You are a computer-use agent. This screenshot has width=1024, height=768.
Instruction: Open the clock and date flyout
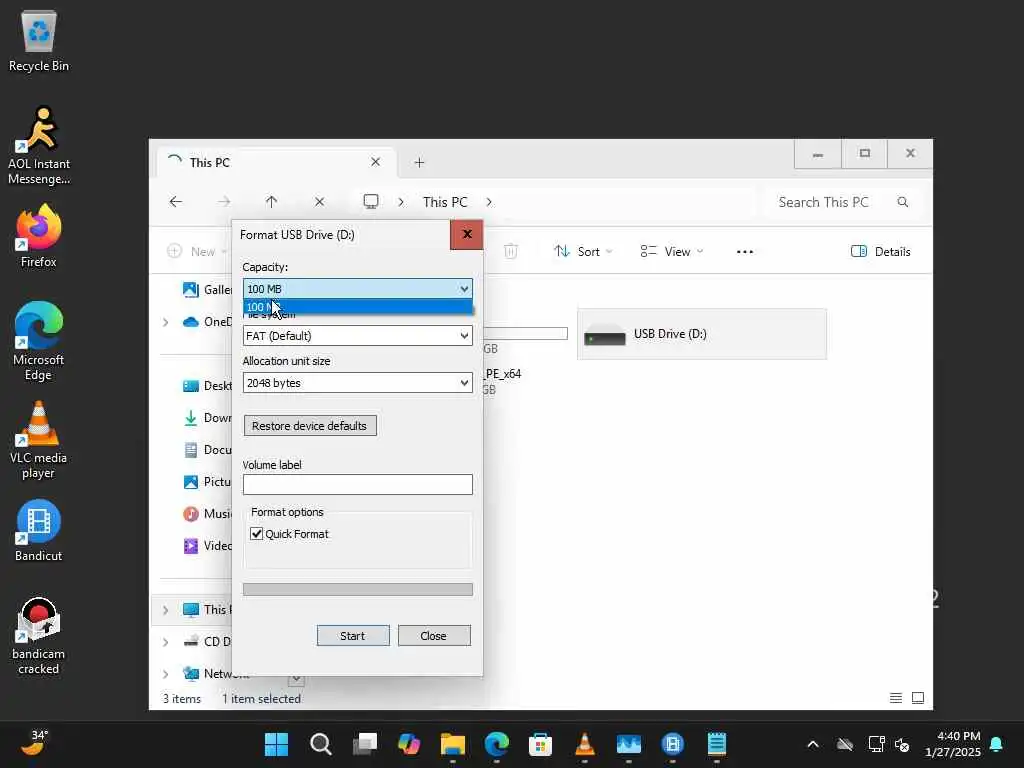click(x=952, y=744)
